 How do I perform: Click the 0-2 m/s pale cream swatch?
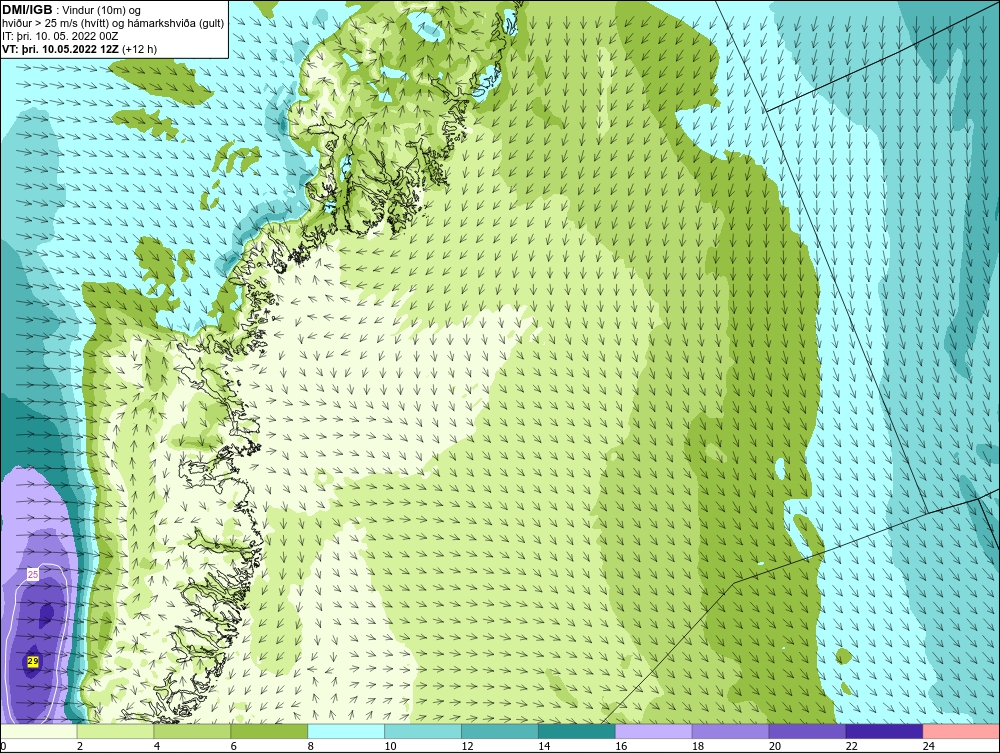(39, 731)
